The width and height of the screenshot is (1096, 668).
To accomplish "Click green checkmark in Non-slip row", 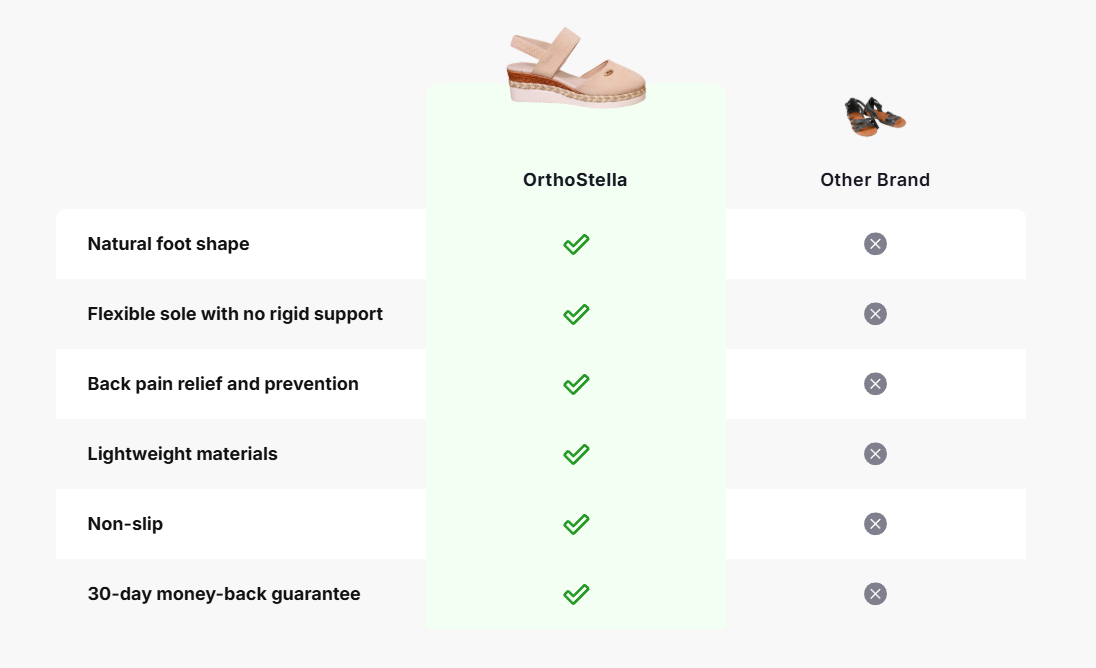I will click(576, 524).
